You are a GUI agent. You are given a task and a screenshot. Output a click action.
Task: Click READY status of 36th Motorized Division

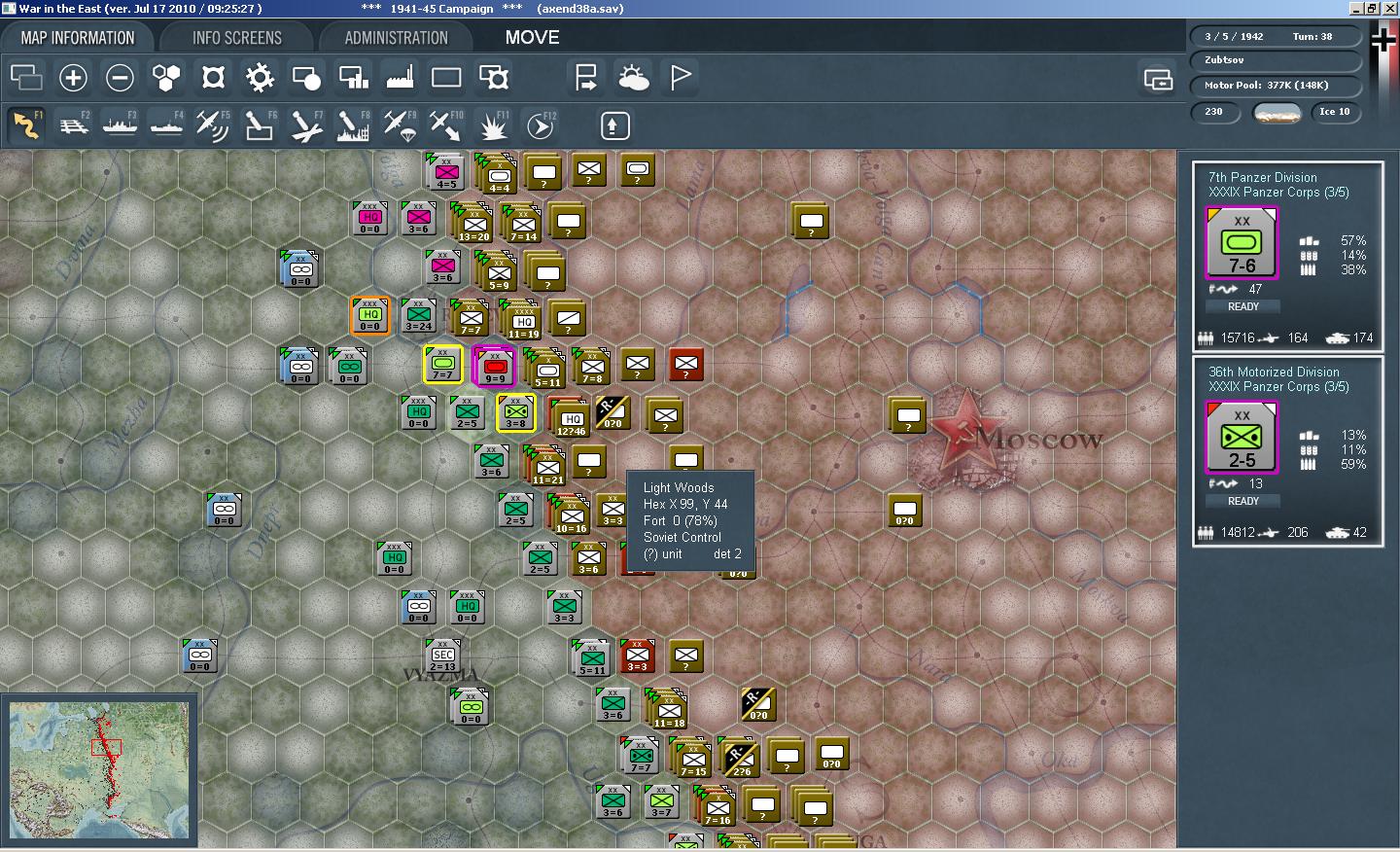[x=1242, y=501]
